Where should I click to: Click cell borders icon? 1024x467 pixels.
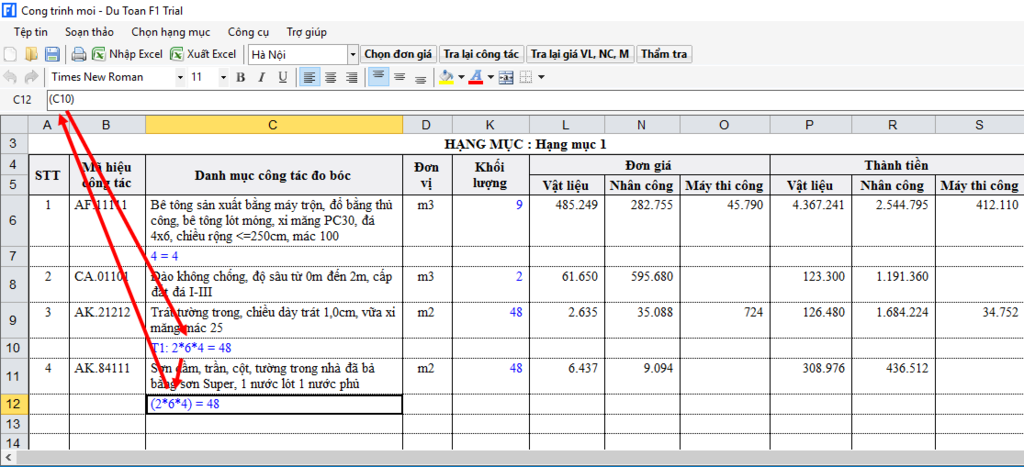[x=526, y=78]
